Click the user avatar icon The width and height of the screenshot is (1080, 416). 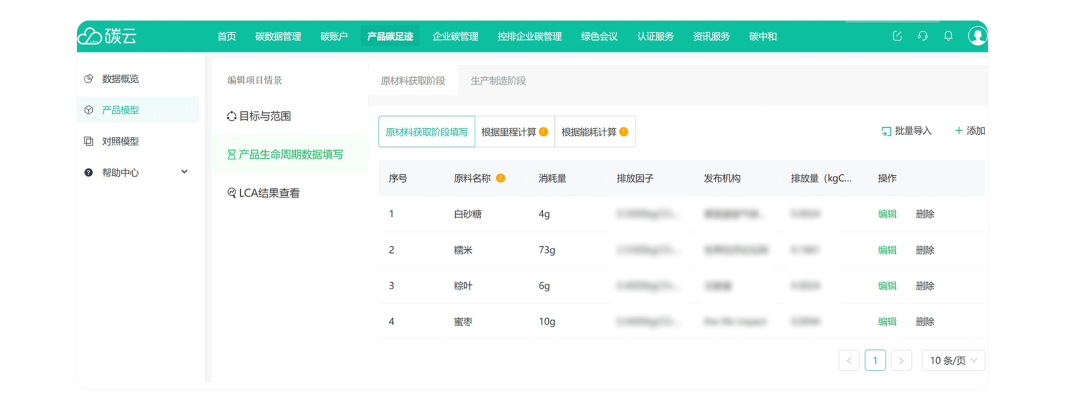tap(977, 36)
